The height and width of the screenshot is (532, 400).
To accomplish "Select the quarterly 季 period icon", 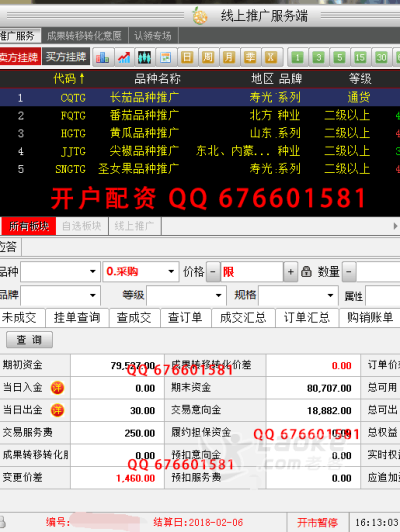I will pos(250,57).
